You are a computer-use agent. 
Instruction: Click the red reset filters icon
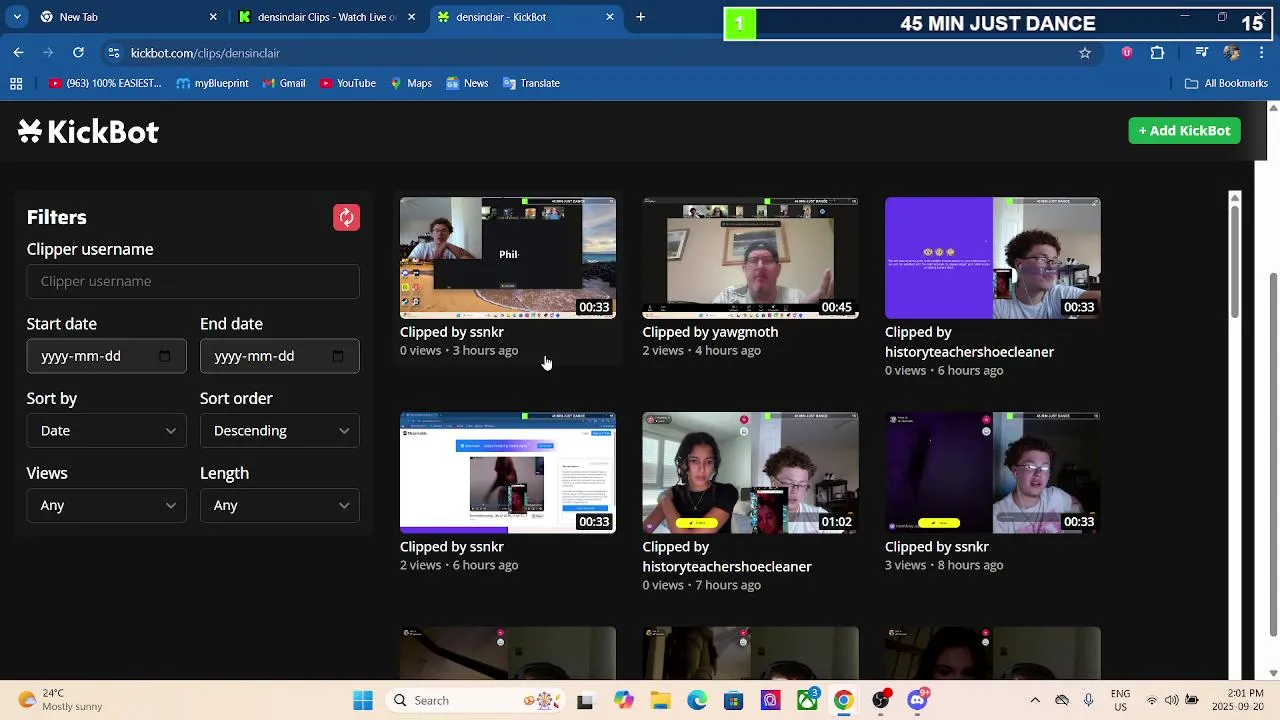point(346,217)
